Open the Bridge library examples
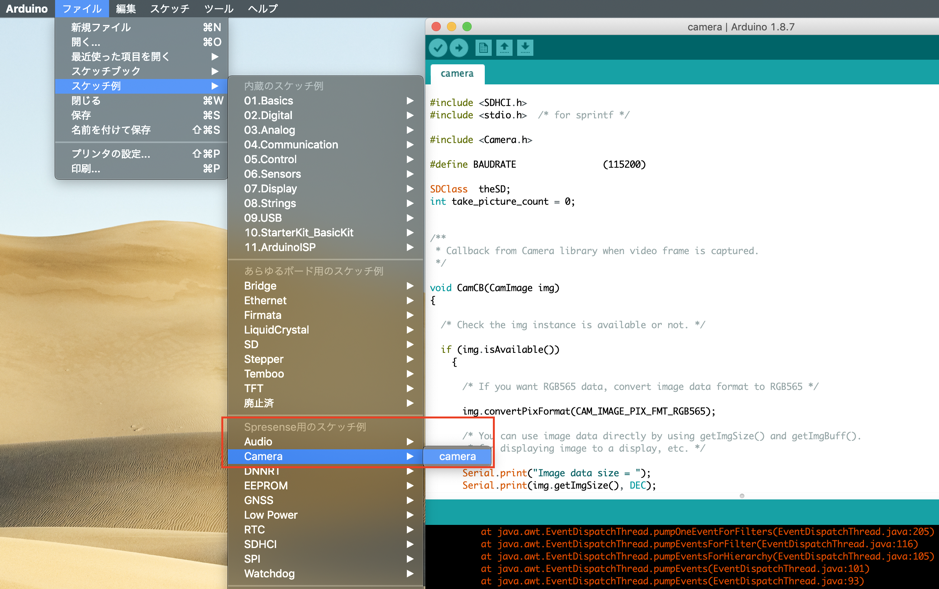Screen dimensions: 939x589 (x=326, y=286)
